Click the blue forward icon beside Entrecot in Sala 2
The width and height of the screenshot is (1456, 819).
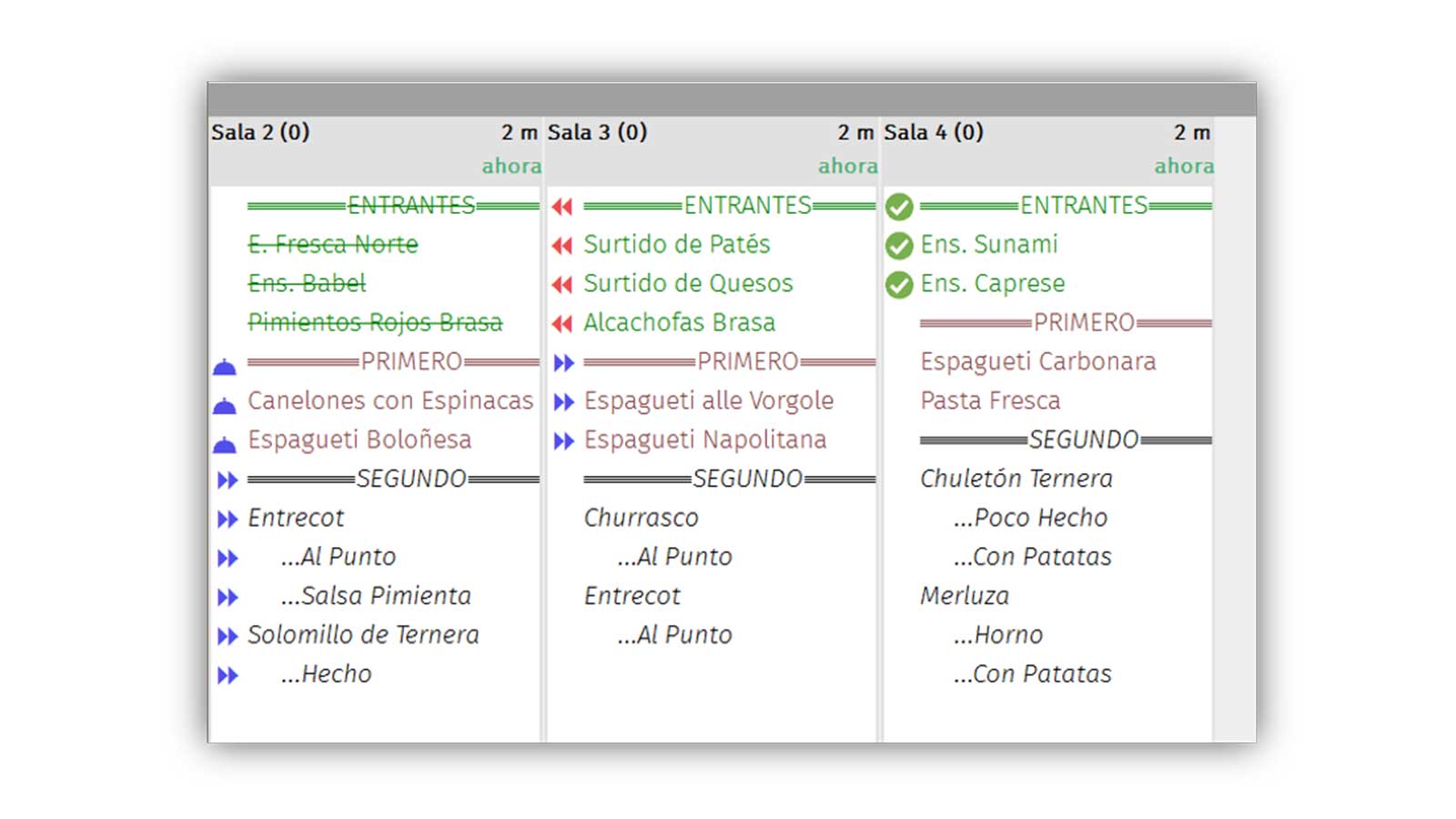click(227, 520)
